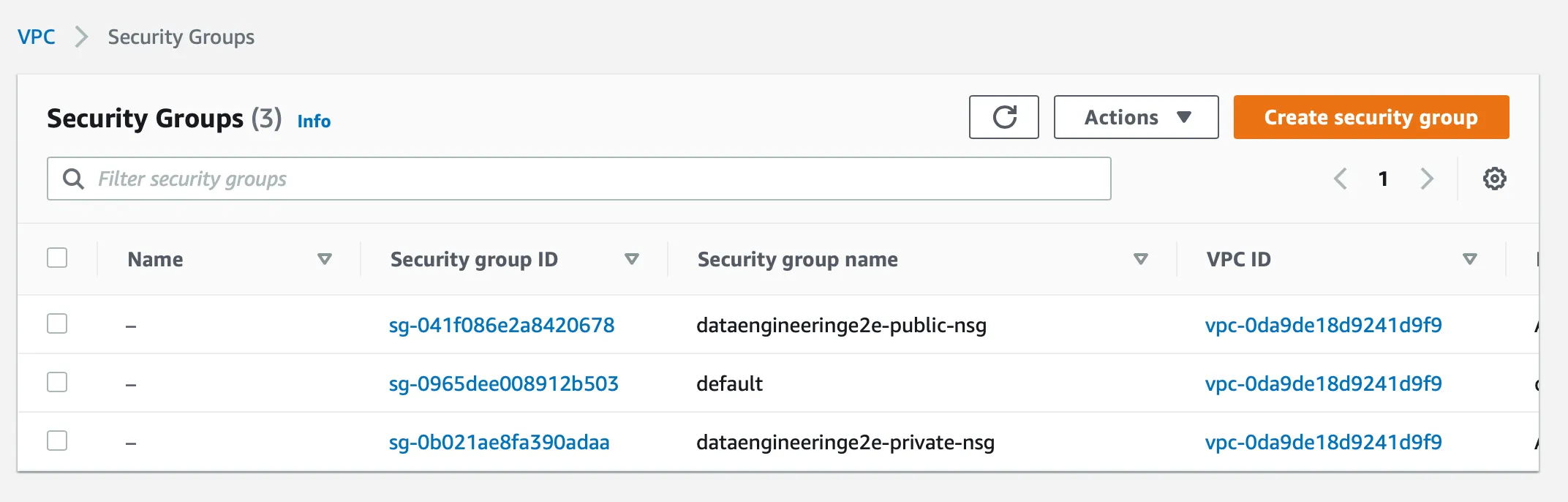Click Security Groups breadcrumb text
The image size is (1568, 502).
point(181,37)
